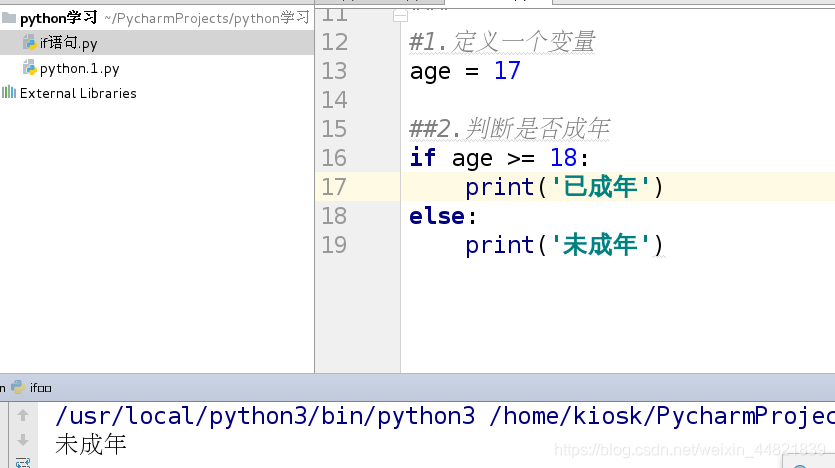Click the 'age' variable on line 13
The image size is (835, 468).
tap(430, 71)
